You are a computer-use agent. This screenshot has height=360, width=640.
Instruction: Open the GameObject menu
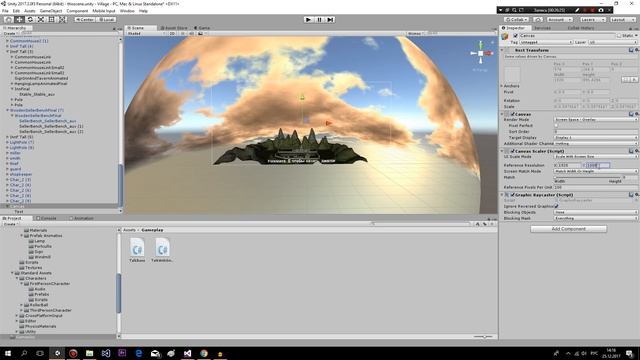tap(51, 11)
